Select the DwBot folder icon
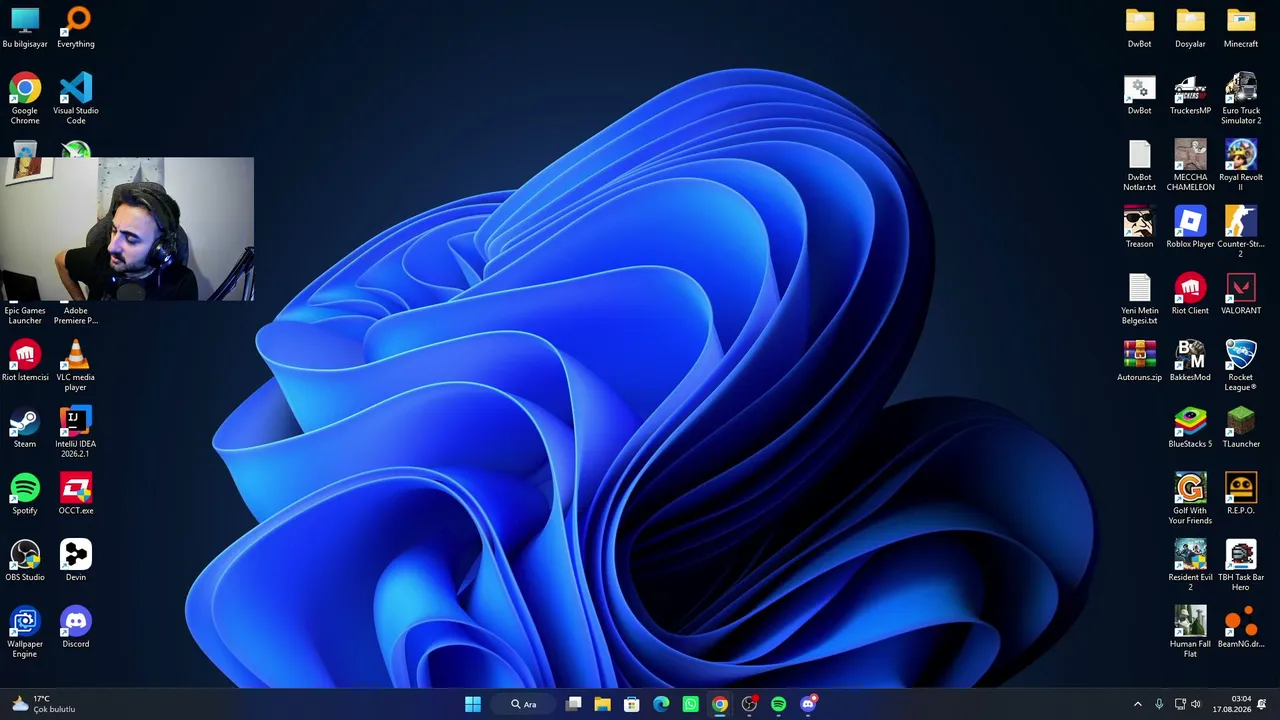 pyautogui.click(x=1139, y=28)
